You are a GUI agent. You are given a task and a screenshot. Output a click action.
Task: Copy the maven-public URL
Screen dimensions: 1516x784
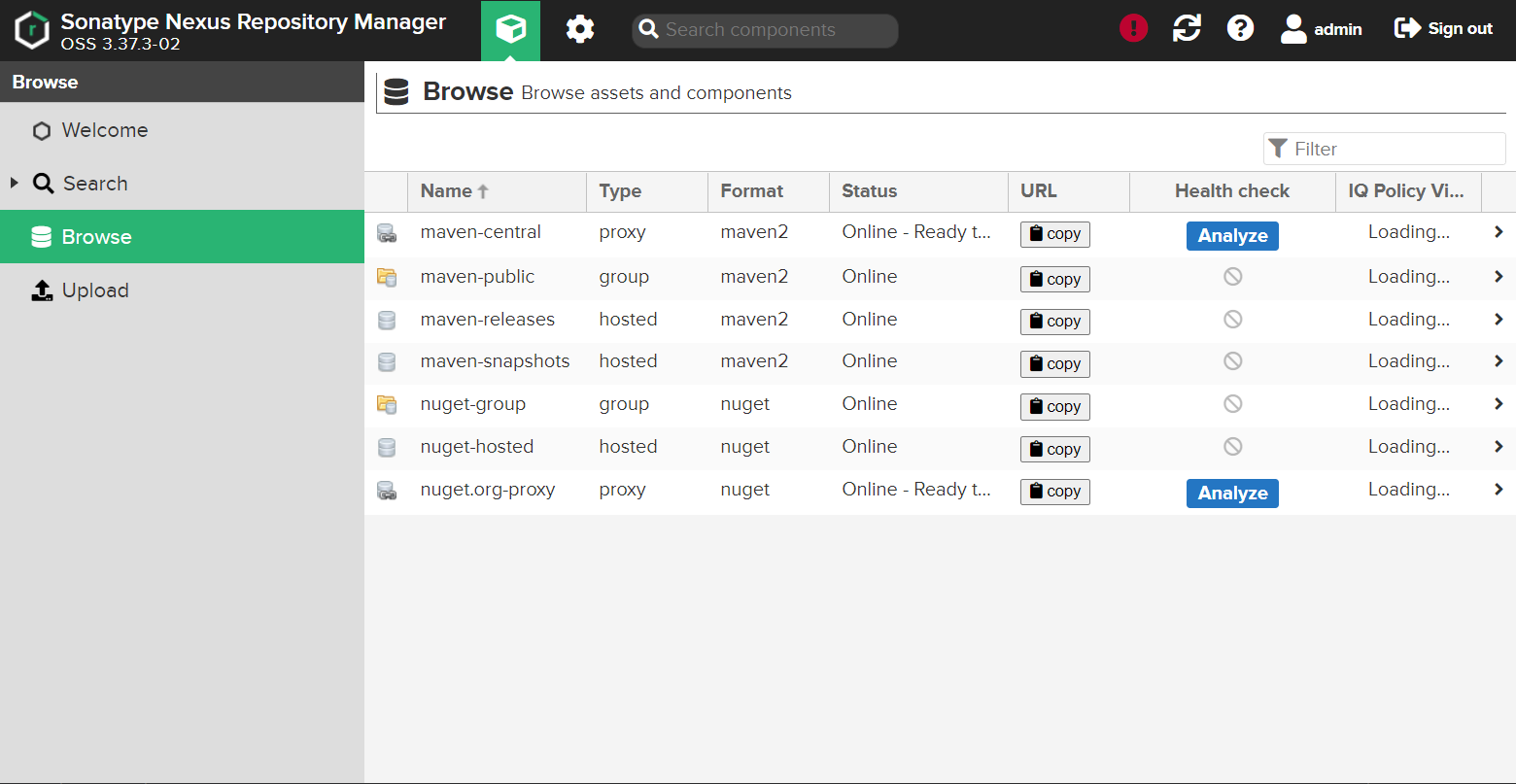(1055, 279)
